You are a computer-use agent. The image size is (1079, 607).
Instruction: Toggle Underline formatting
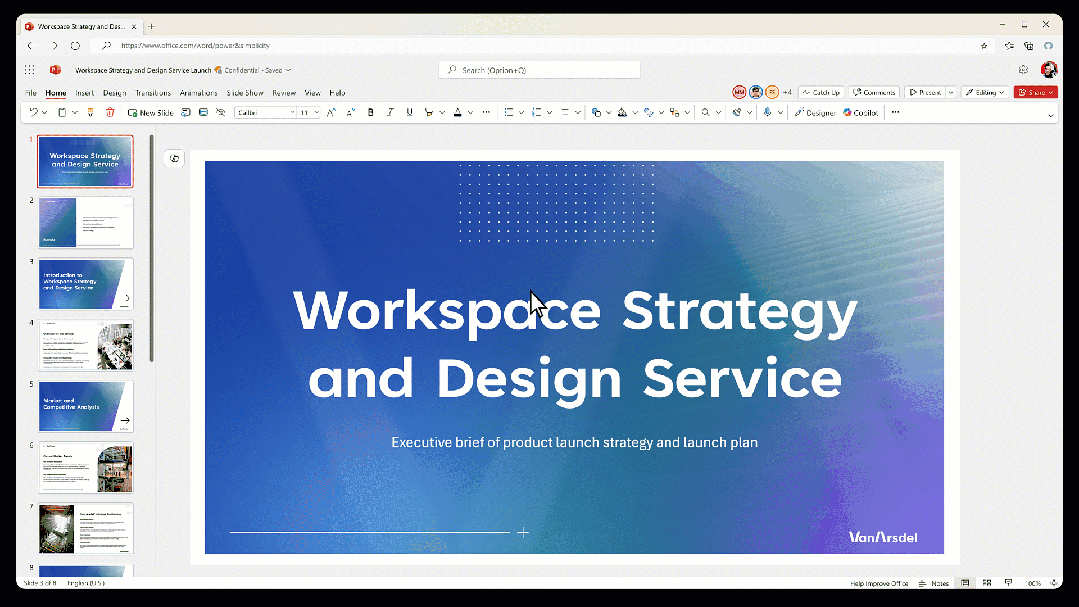(409, 113)
